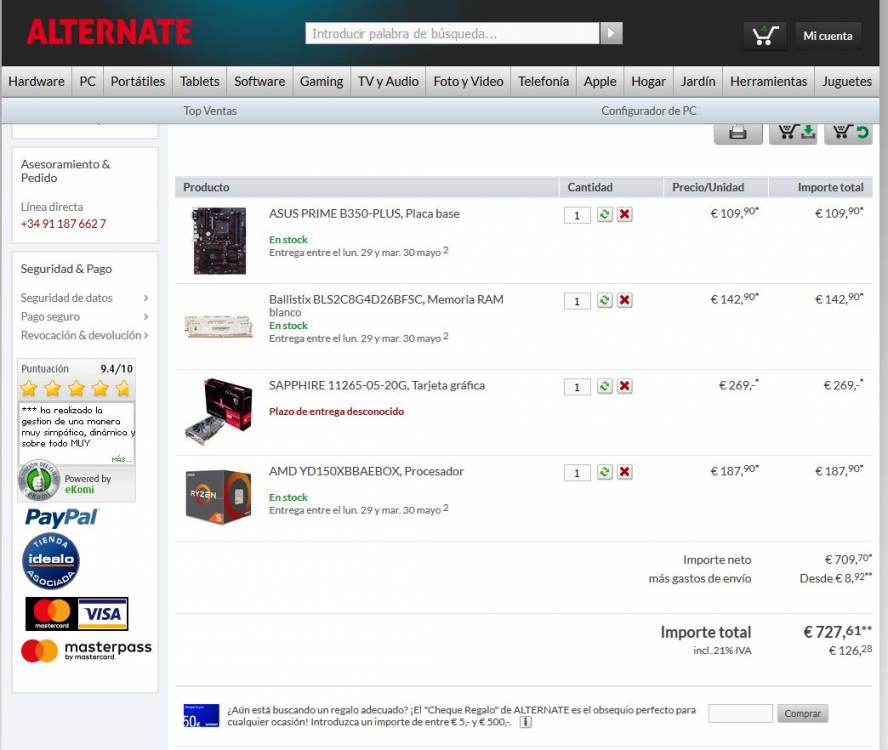Click the print cart icon
This screenshot has height=750, width=888.
click(x=737, y=133)
